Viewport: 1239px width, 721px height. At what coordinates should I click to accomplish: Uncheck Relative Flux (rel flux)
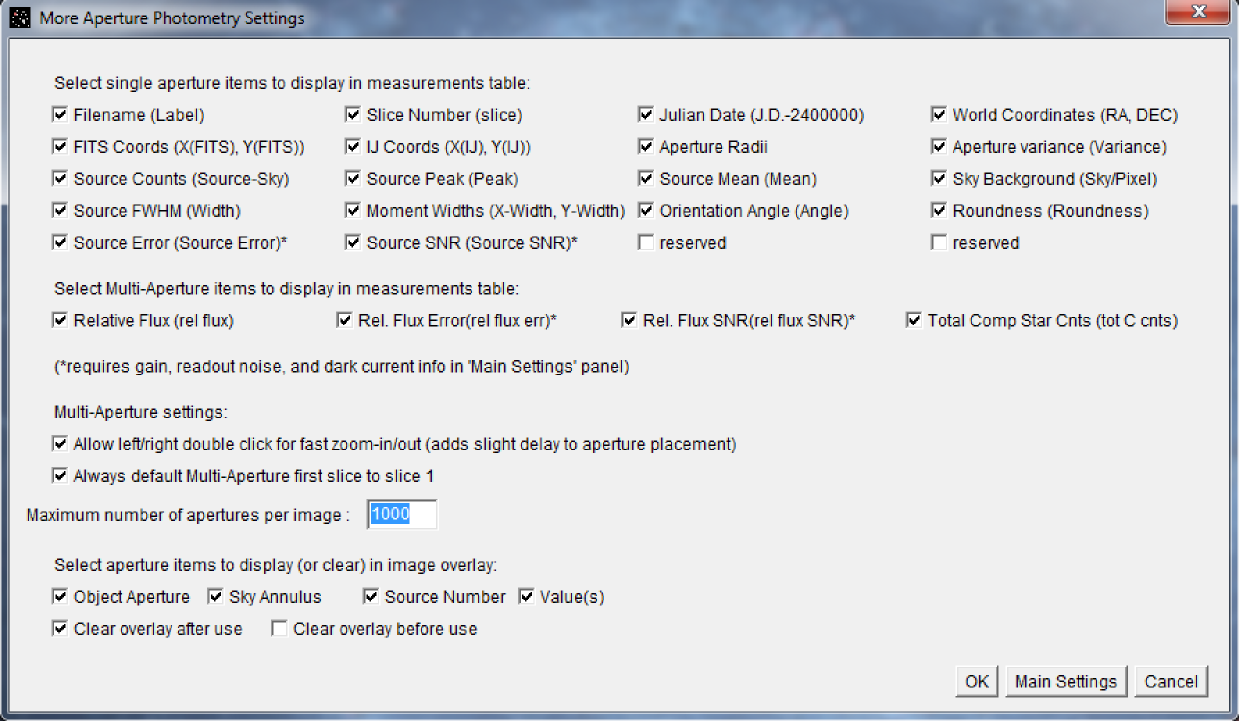[x=61, y=321]
